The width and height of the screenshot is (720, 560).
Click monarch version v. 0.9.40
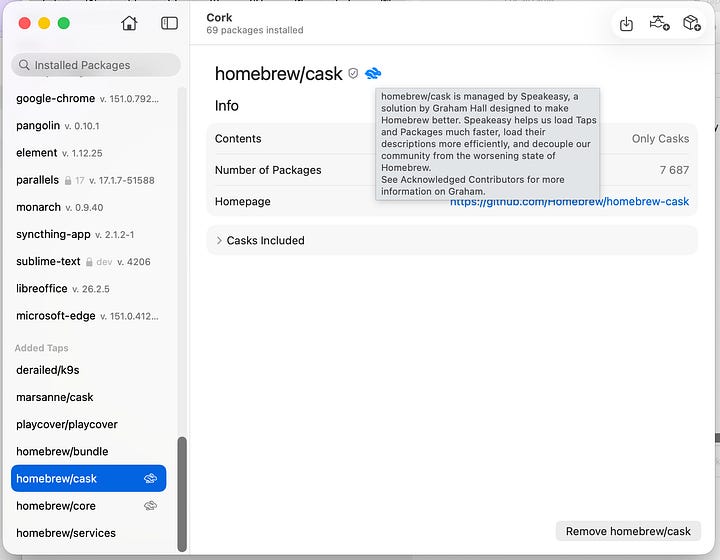pos(84,207)
